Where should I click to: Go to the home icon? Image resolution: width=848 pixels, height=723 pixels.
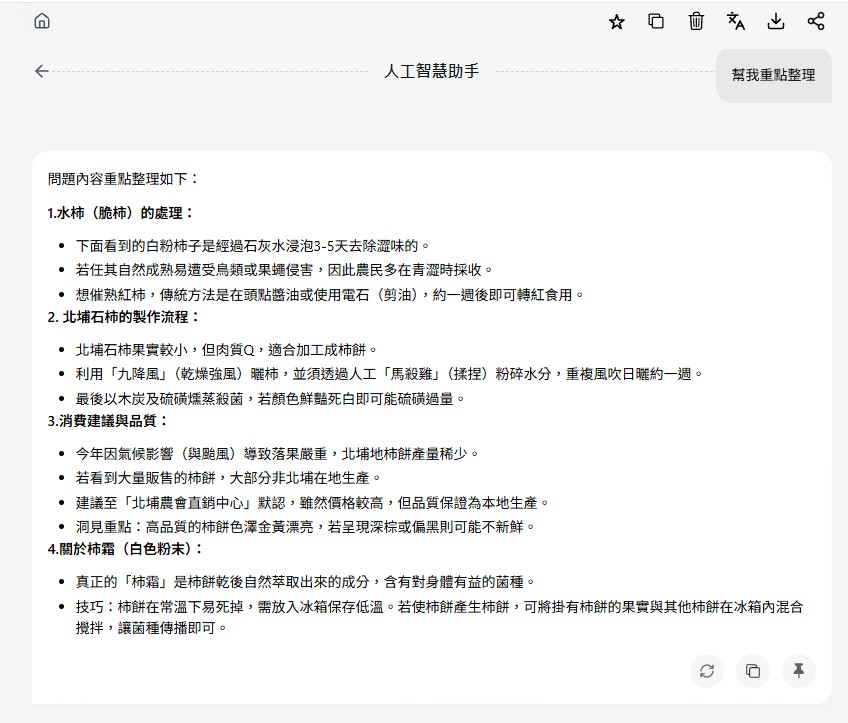[x=42, y=21]
